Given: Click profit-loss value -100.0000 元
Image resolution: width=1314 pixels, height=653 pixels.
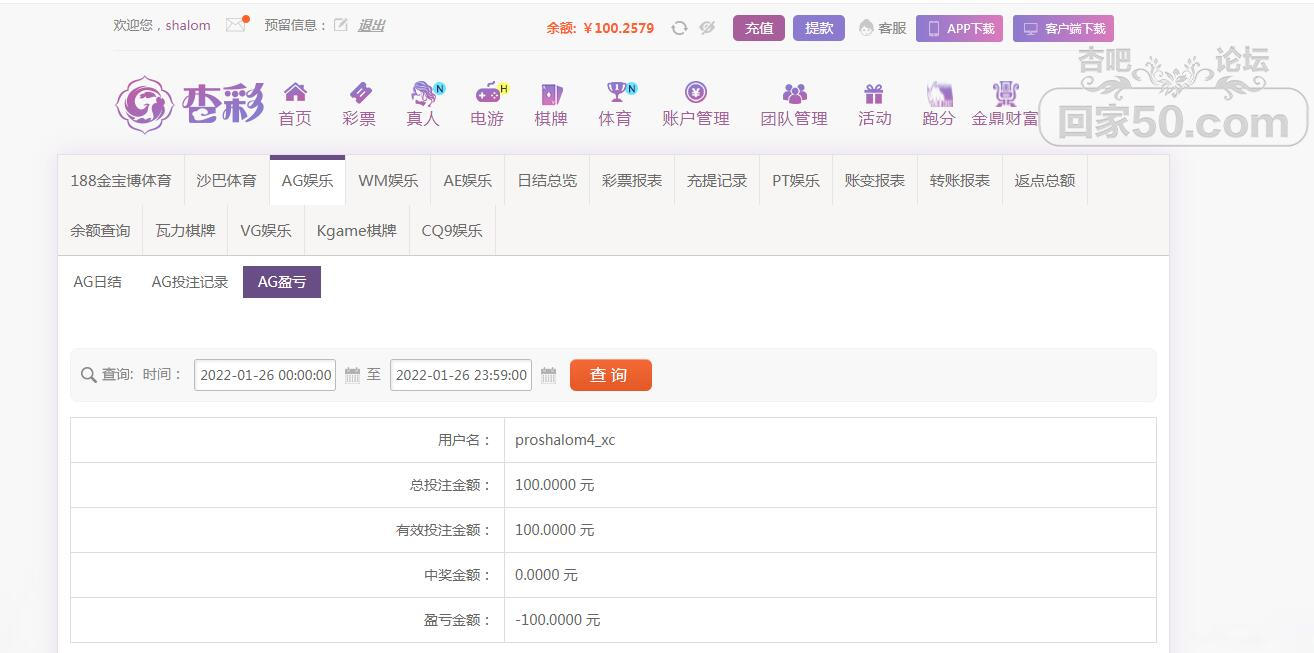Looking at the screenshot, I should tap(558, 620).
